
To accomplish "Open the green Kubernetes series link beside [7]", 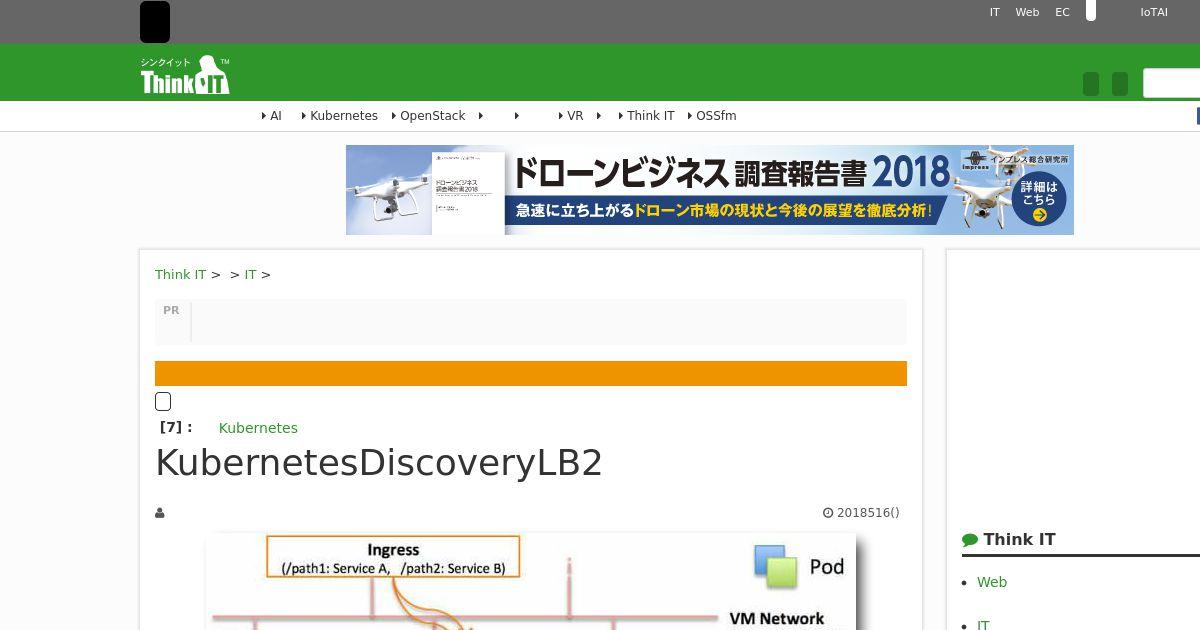I will (x=258, y=428).
